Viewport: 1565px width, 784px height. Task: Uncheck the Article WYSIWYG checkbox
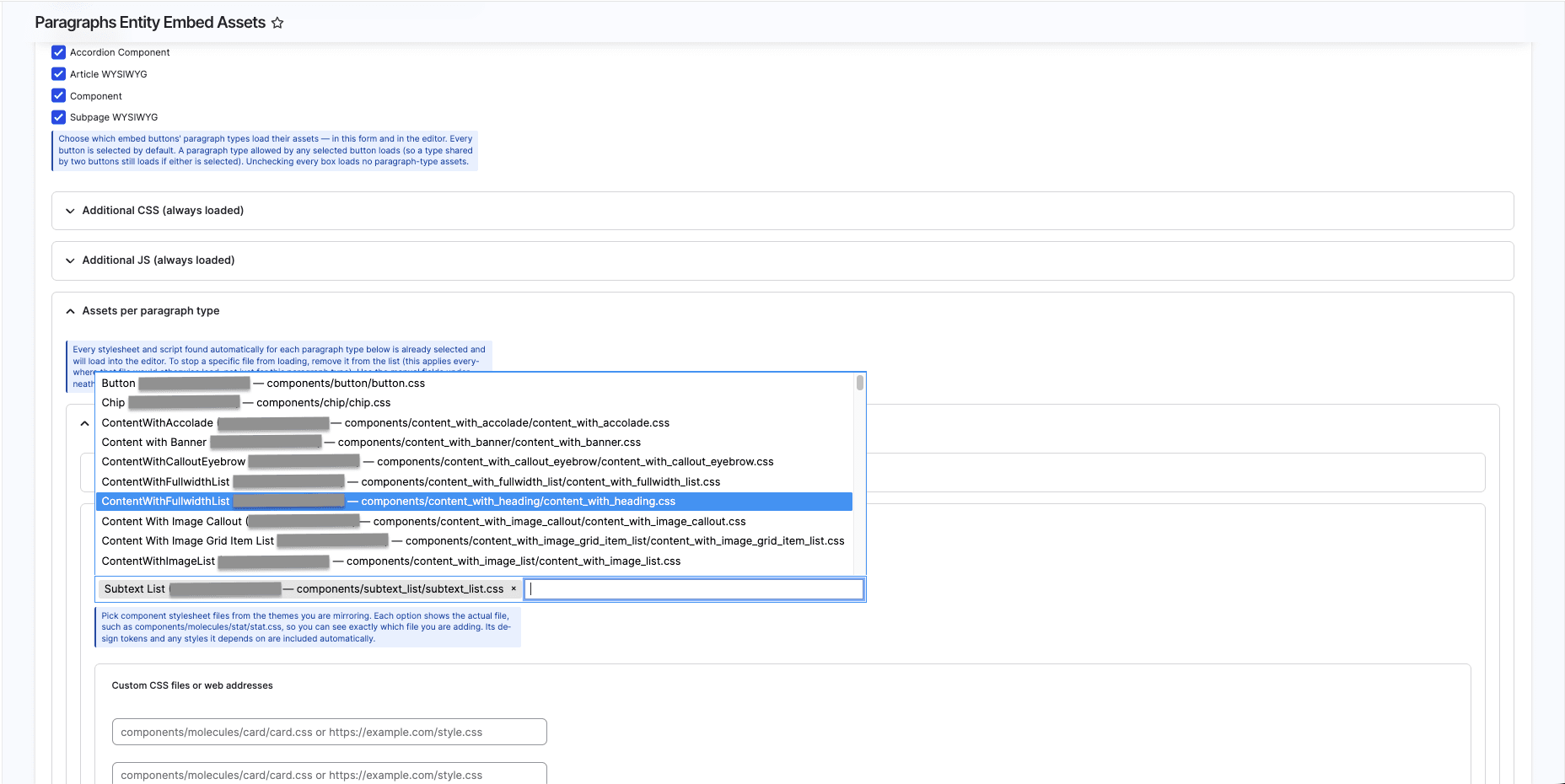[x=58, y=74]
